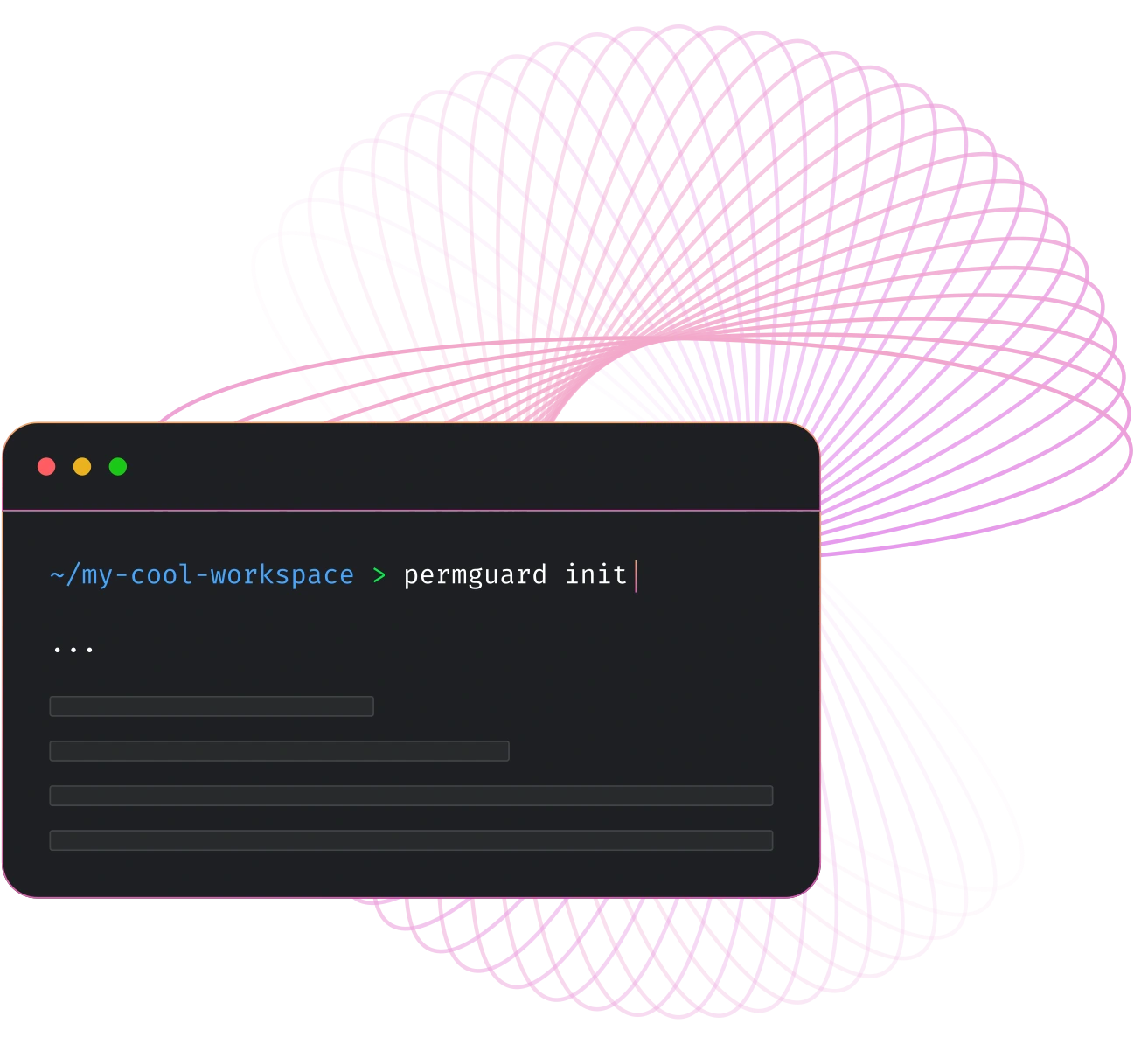Click the pink divider line under title bar
Screen dimensions: 1148x1044
[x=411, y=510]
